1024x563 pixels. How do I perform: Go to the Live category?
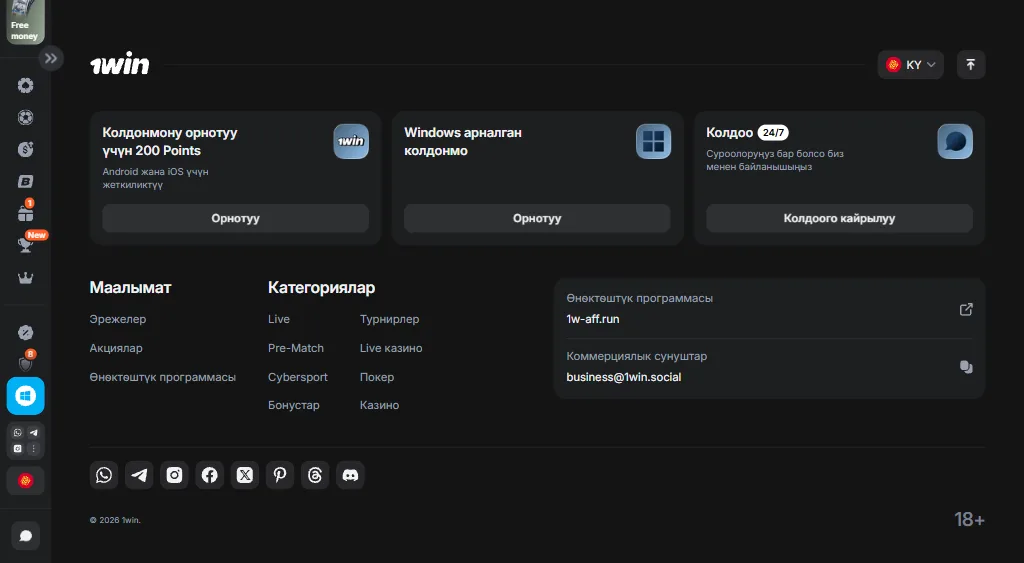279,319
